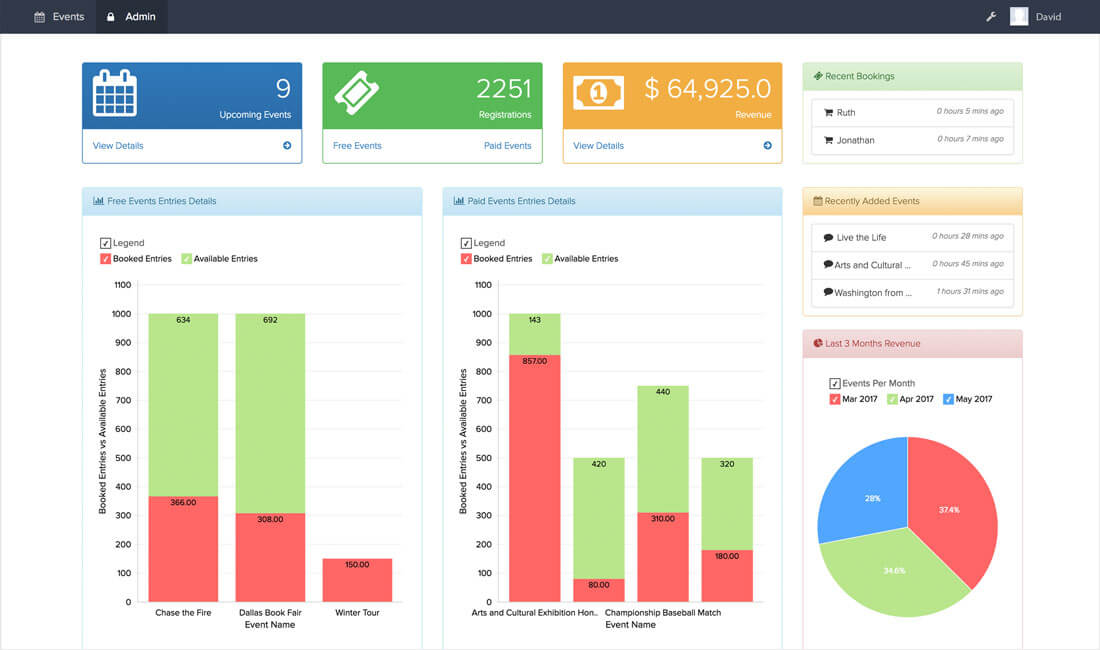Viewport: 1100px width, 650px height.
Task: Select the blue May 2017 legend swatch
Action: [x=946, y=398]
